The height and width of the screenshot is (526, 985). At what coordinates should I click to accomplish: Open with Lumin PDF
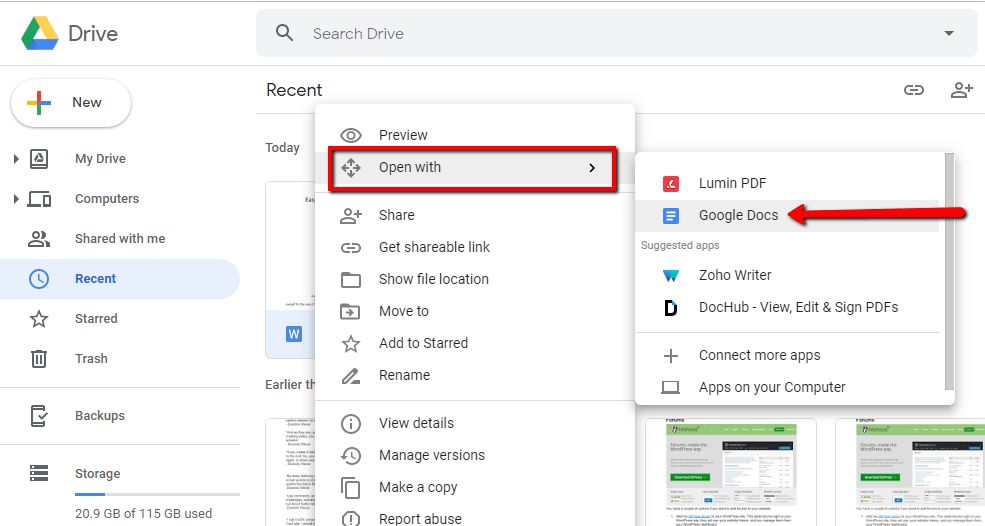[x=787, y=184]
